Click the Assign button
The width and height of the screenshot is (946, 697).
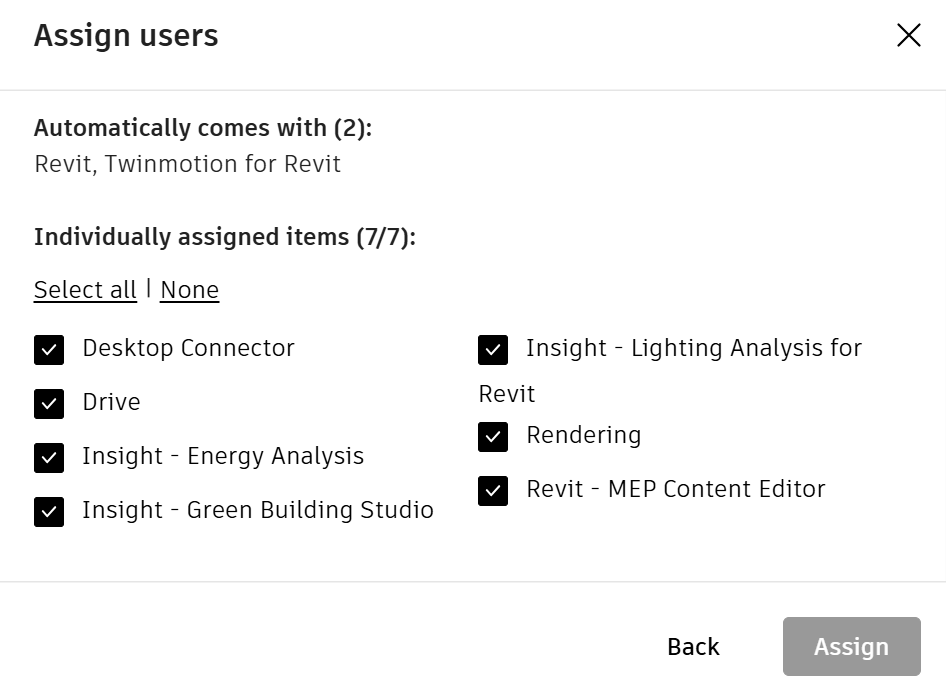coord(851,647)
